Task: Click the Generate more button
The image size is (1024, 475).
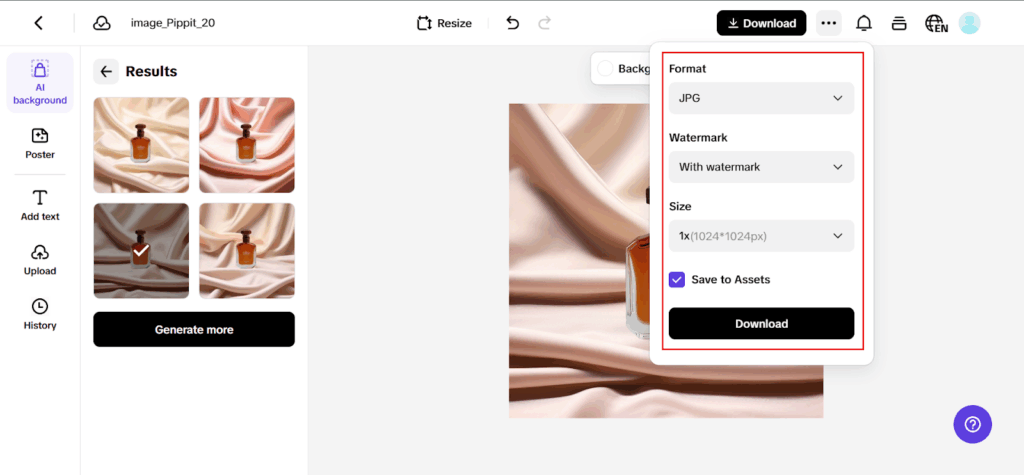Action: 194,329
